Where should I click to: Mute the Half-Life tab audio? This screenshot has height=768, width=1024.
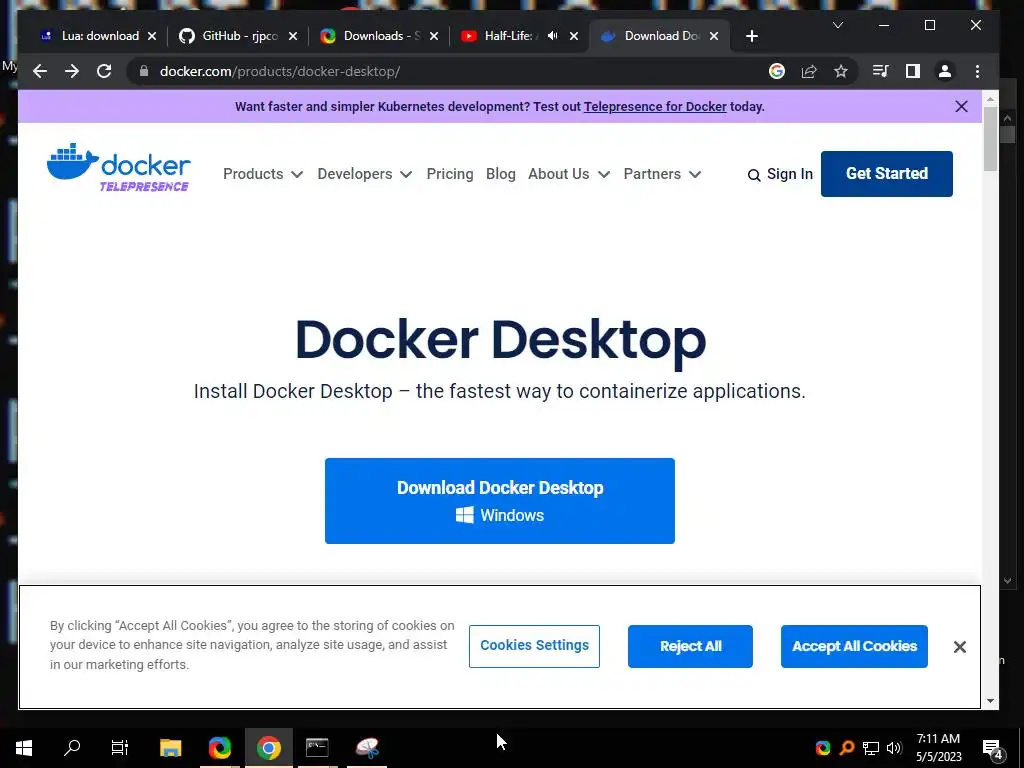tap(552, 36)
